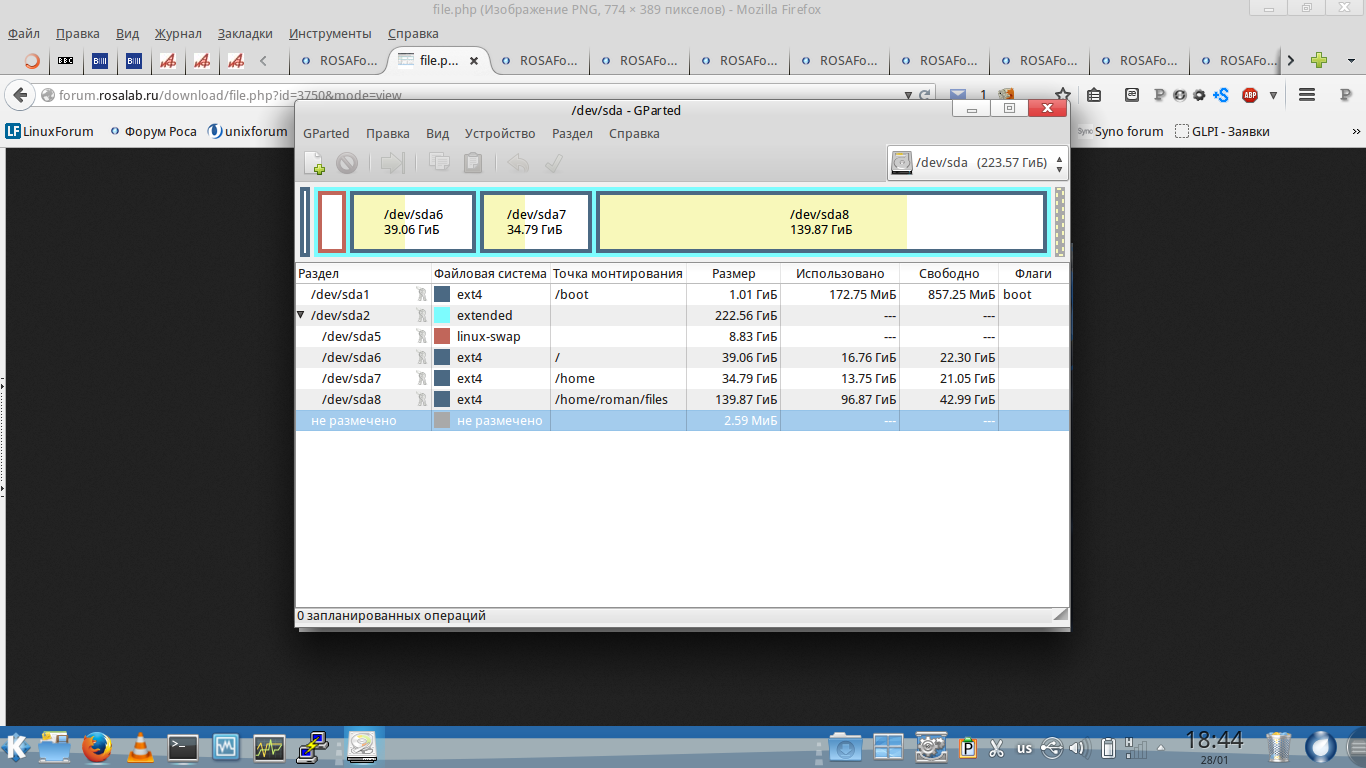Click the left tab-strip arrow in Firefox

coord(263,60)
